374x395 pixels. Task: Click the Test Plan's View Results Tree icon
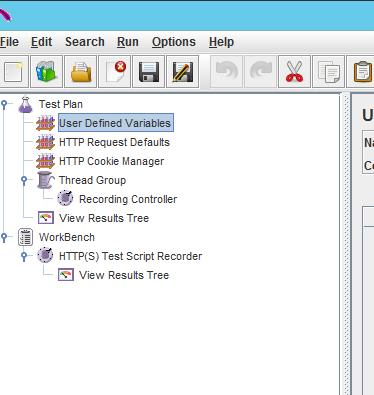point(46,218)
